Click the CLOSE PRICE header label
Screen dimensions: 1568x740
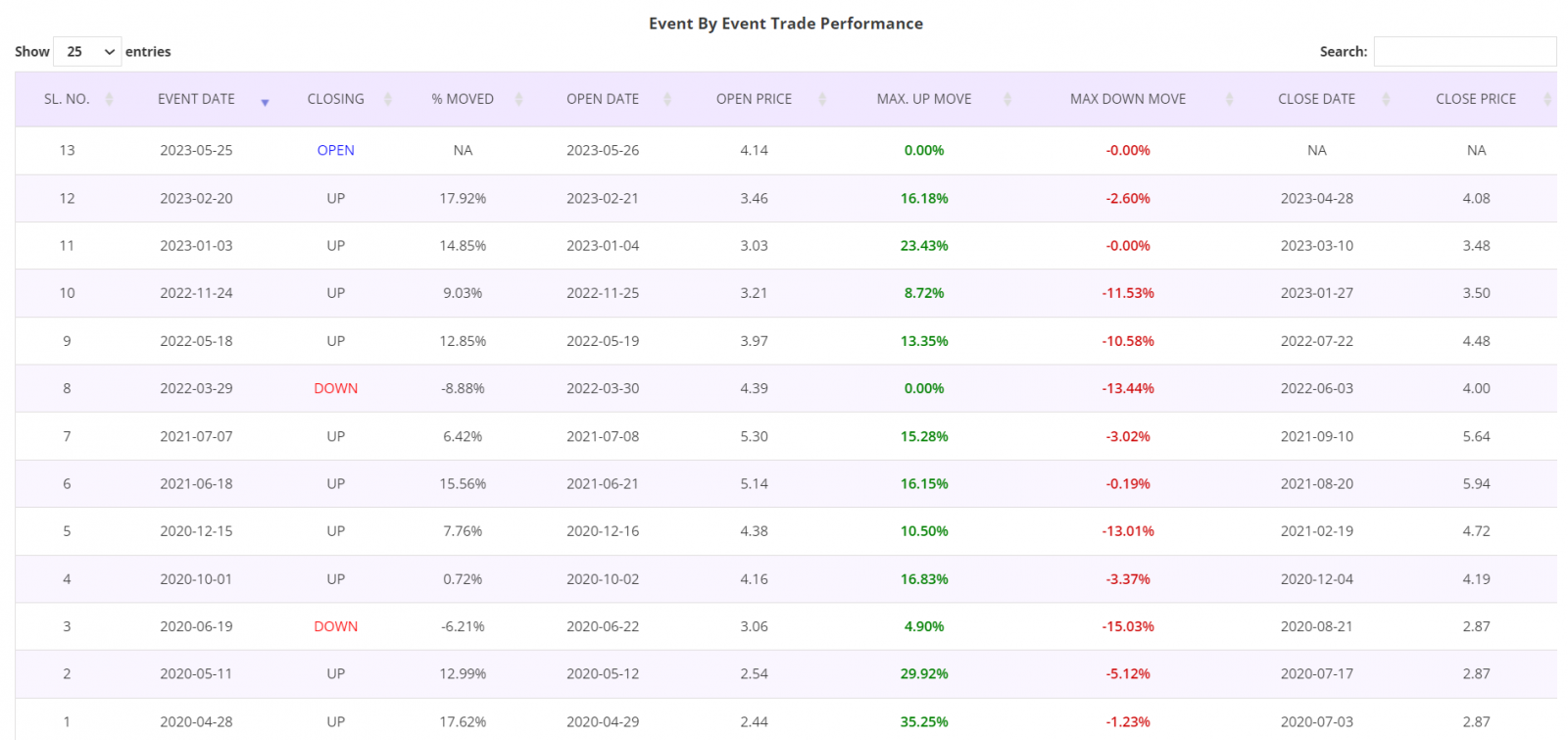(x=1476, y=99)
